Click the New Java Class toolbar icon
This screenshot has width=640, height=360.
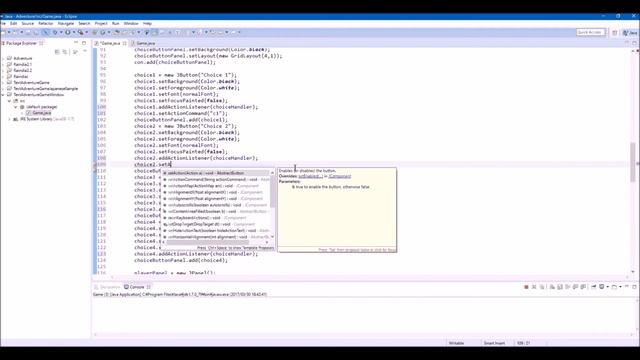coord(103,32)
